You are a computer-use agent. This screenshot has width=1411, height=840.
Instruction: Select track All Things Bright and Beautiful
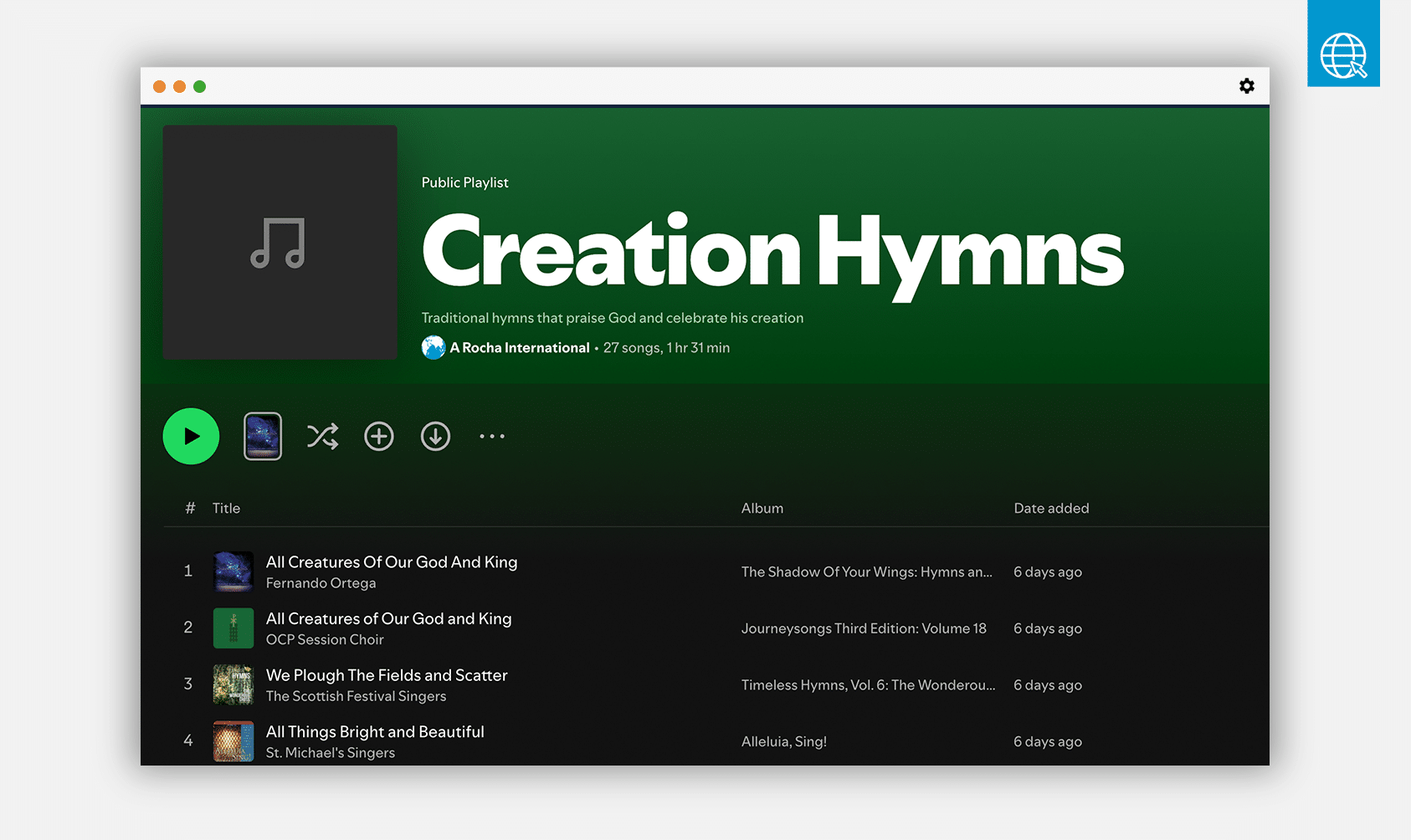pos(375,732)
